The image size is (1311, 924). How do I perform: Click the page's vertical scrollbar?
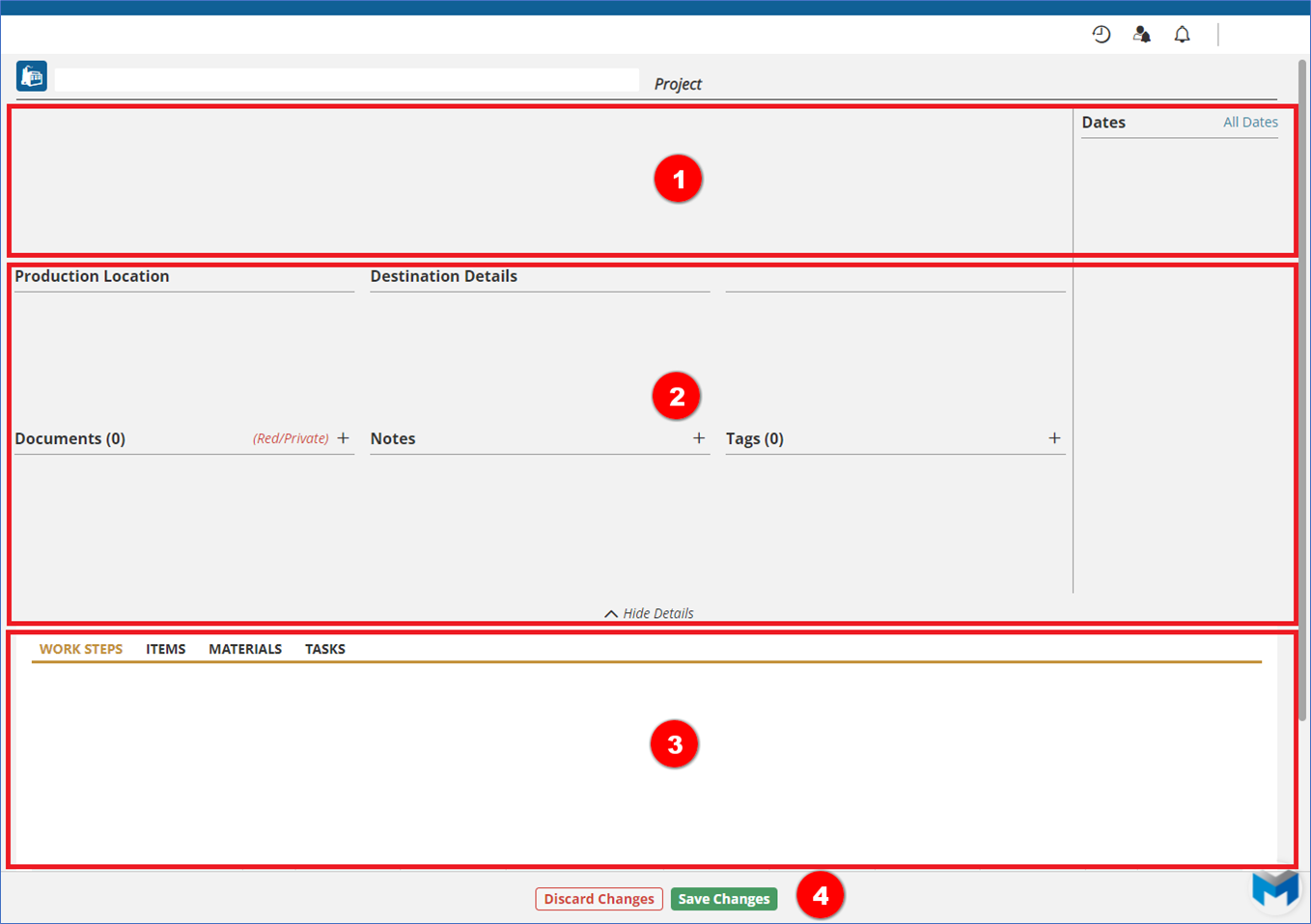pos(1301,386)
